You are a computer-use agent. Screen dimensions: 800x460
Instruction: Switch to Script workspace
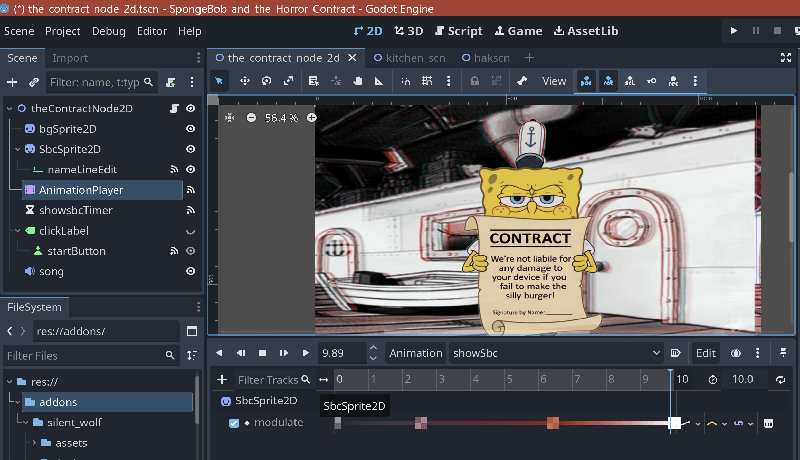[458, 31]
